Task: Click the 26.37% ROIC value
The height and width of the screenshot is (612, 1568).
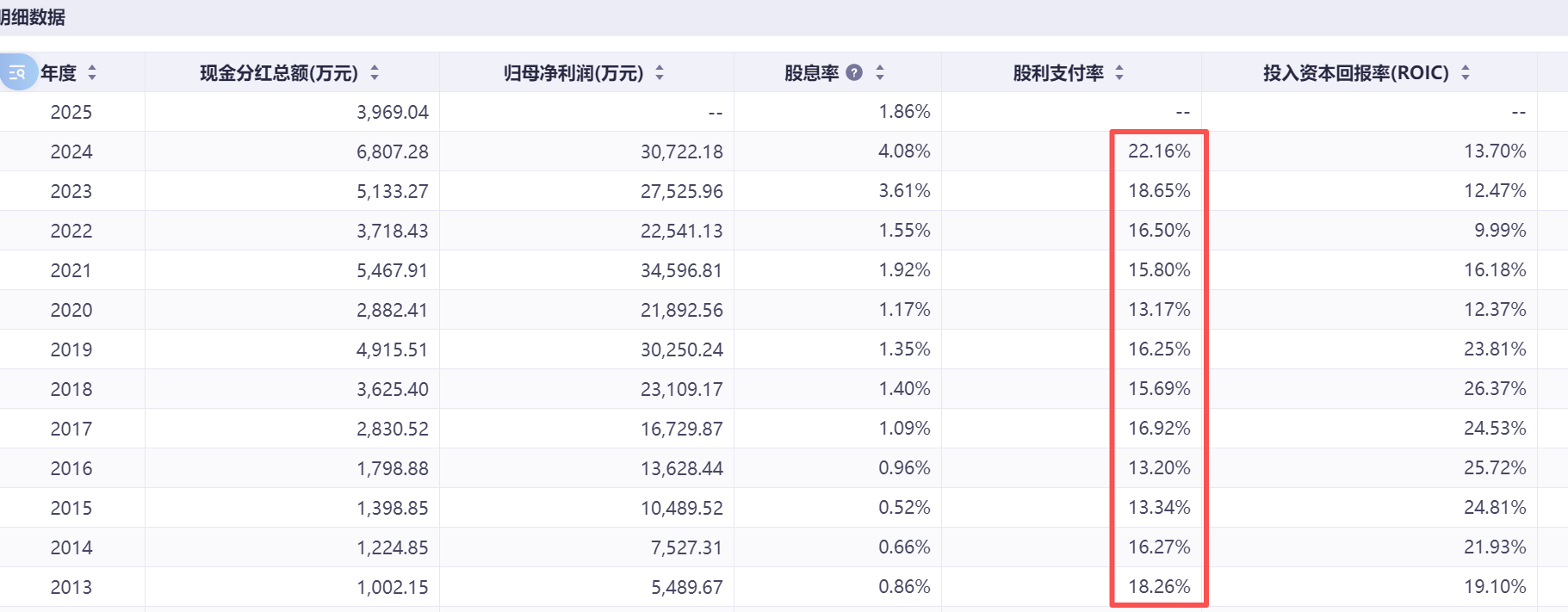Action: [x=1495, y=389]
